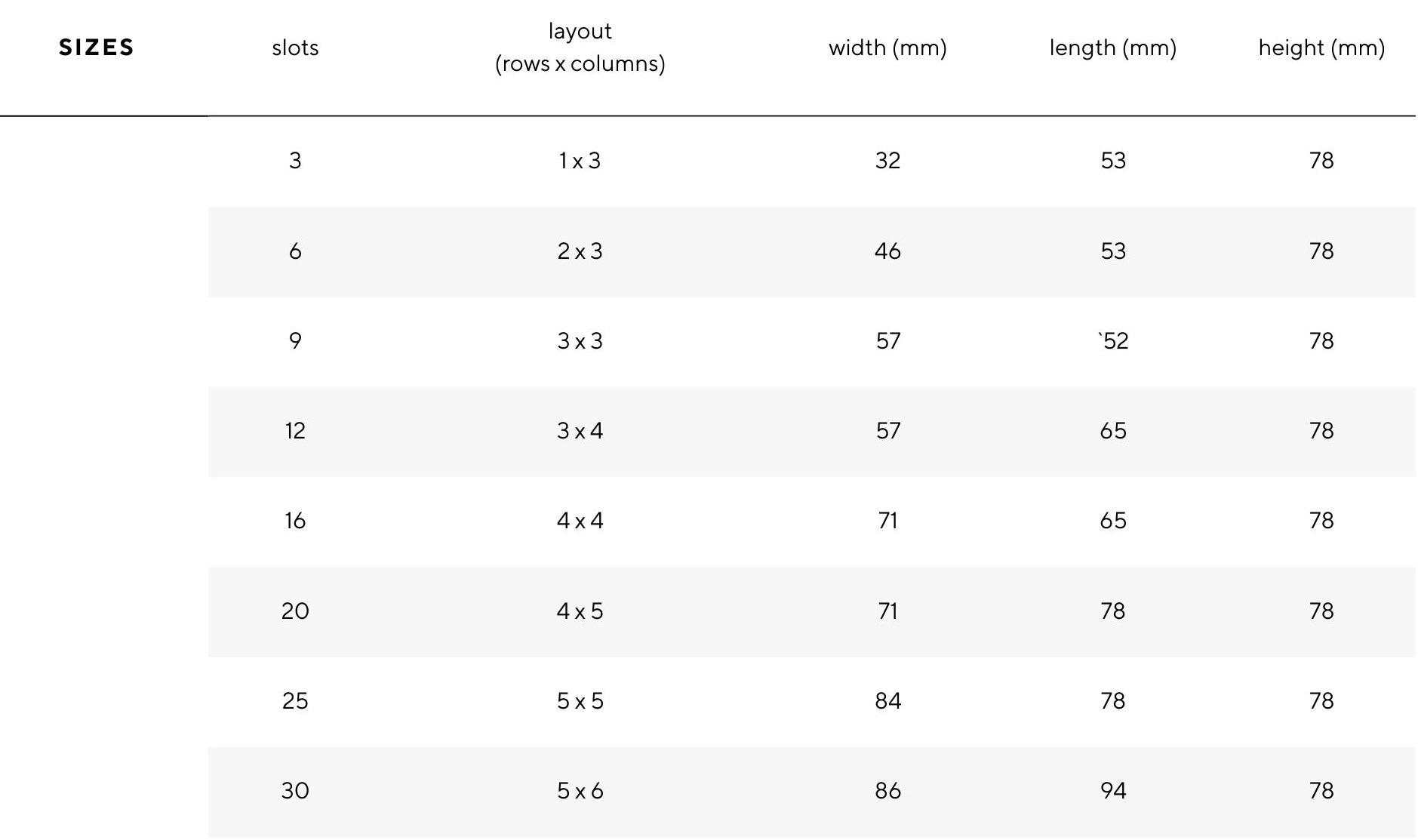Select the `52 length value
The image size is (1418, 840).
(1112, 341)
